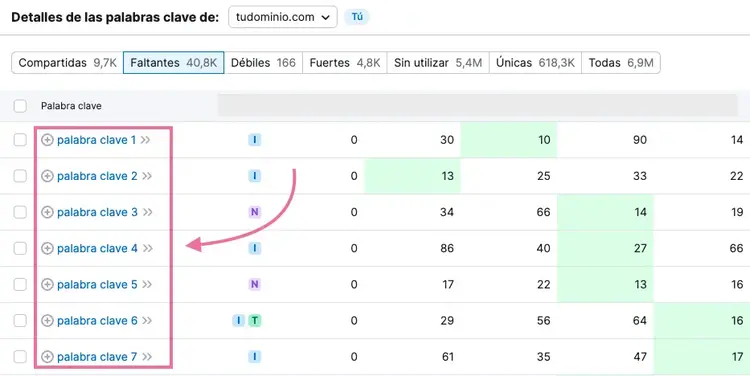Image resolution: width=750 pixels, height=376 pixels.
Task: Tick the checkbox for palabra clave 6
Action: coord(20,321)
